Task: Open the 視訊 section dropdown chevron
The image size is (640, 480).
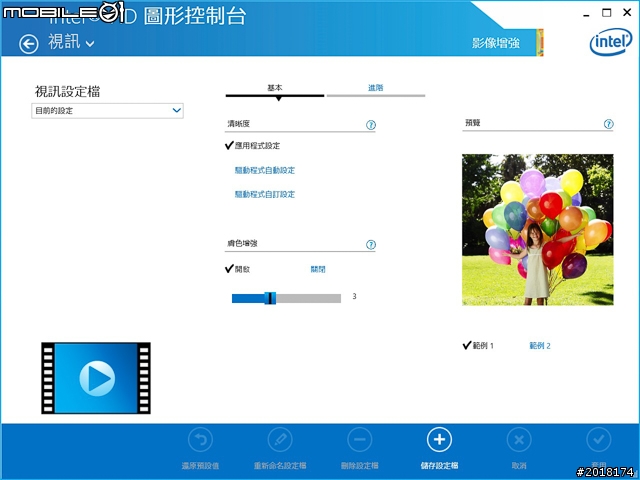Action: (x=90, y=44)
